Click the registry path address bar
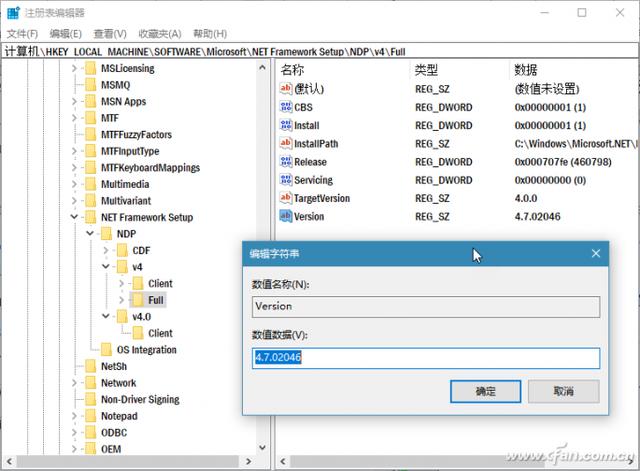 [x=320, y=52]
